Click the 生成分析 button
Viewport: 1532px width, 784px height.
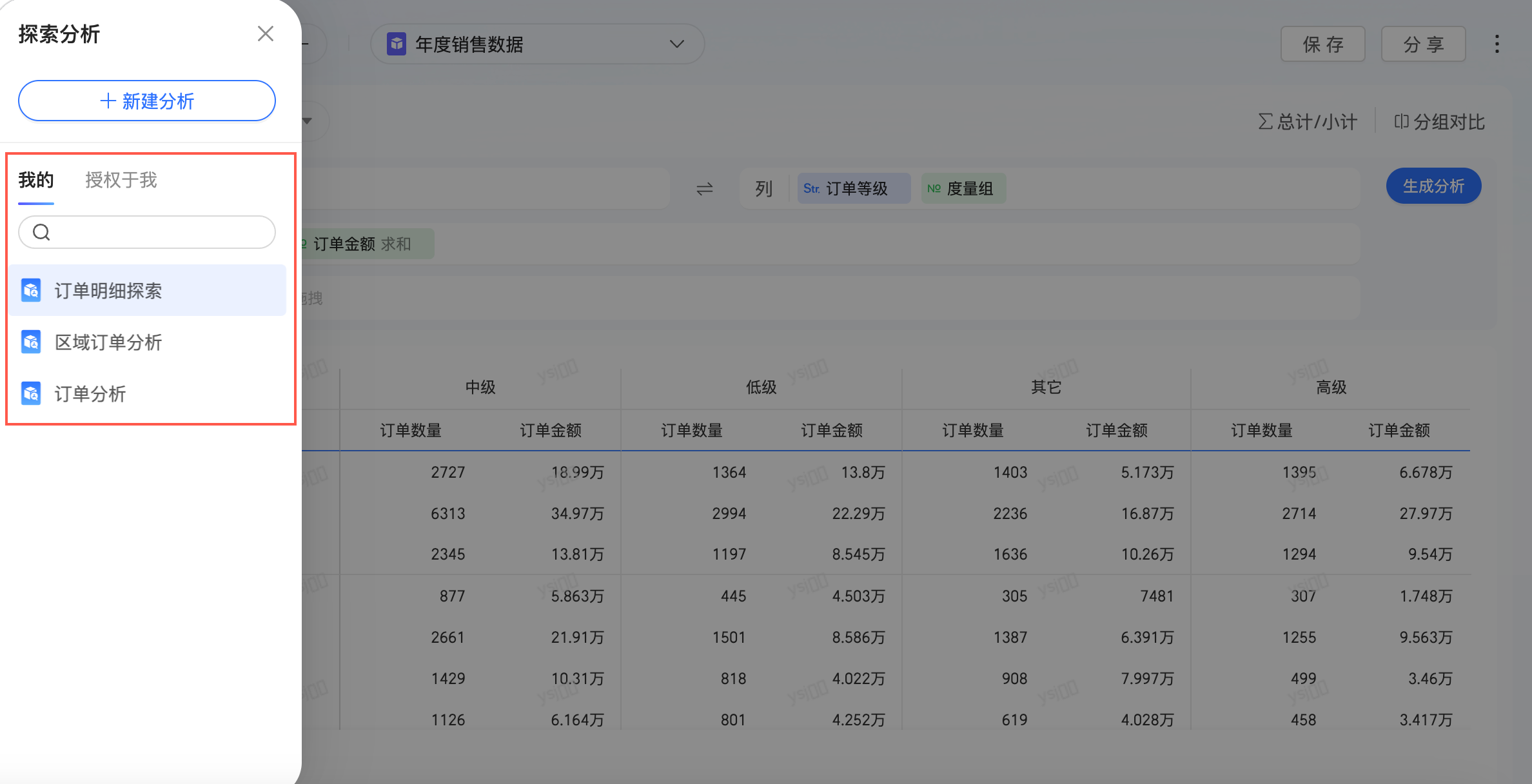(1433, 186)
